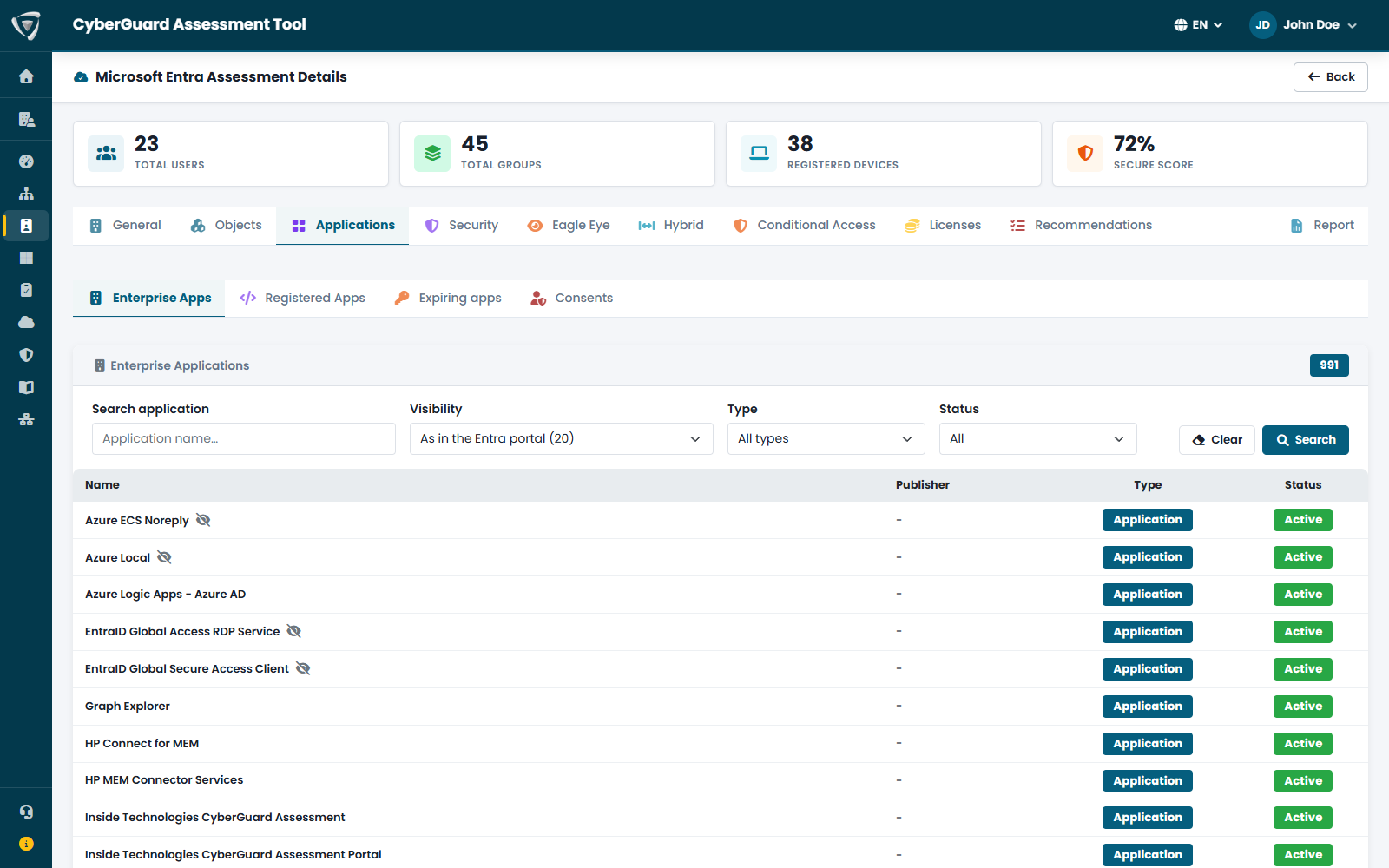Click the clipboard checklist sidebar icon

point(26,290)
